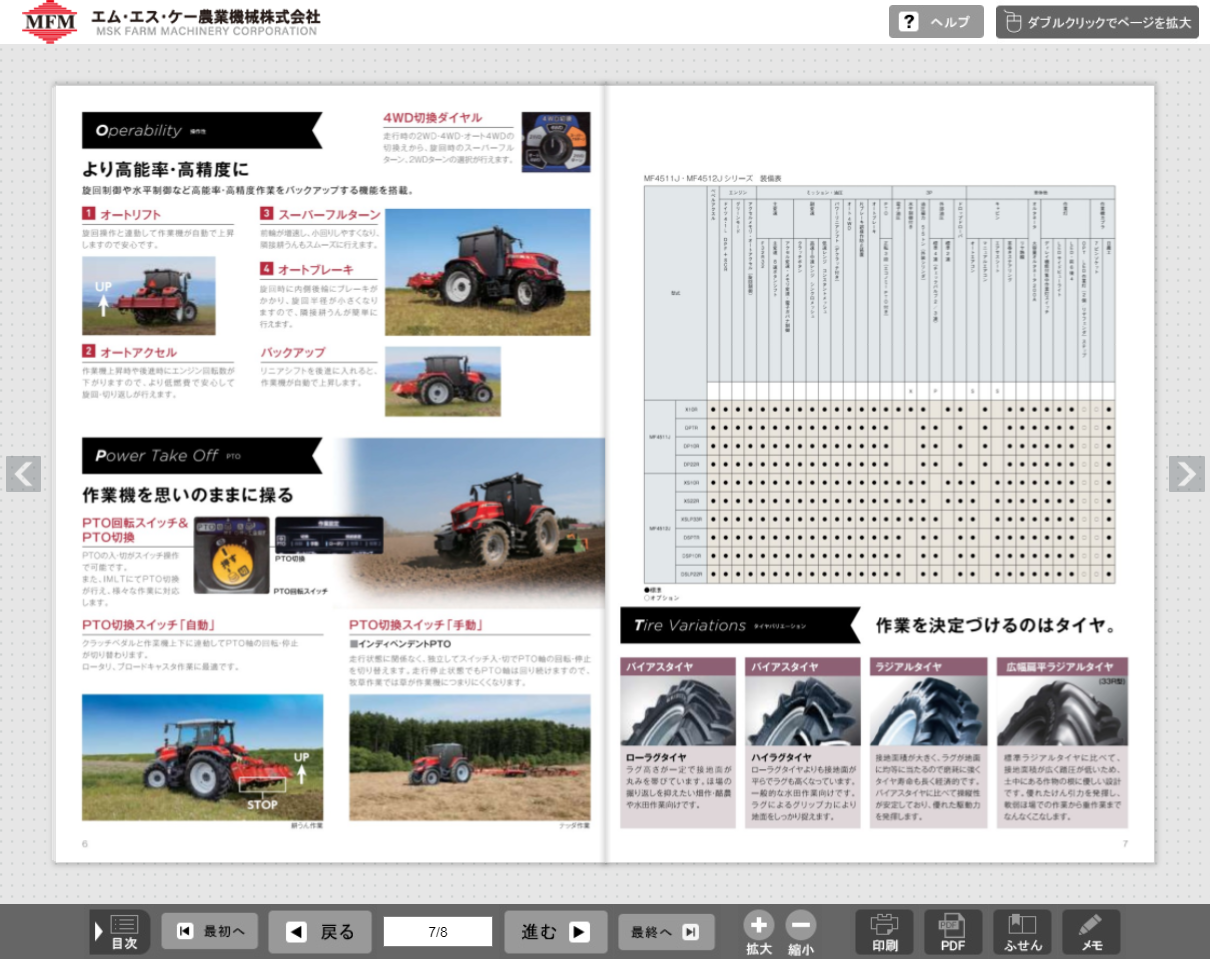Jump to last page with 最終へ
Image resolution: width=1210 pixels, height=959 pixels.
click(666, 932)
